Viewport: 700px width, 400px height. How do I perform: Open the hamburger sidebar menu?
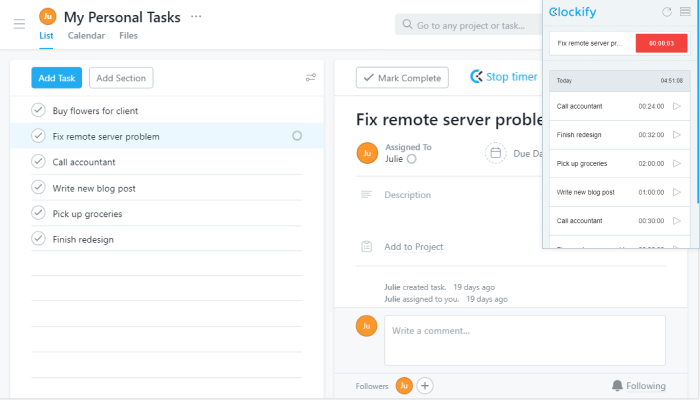tap(19, 24)
